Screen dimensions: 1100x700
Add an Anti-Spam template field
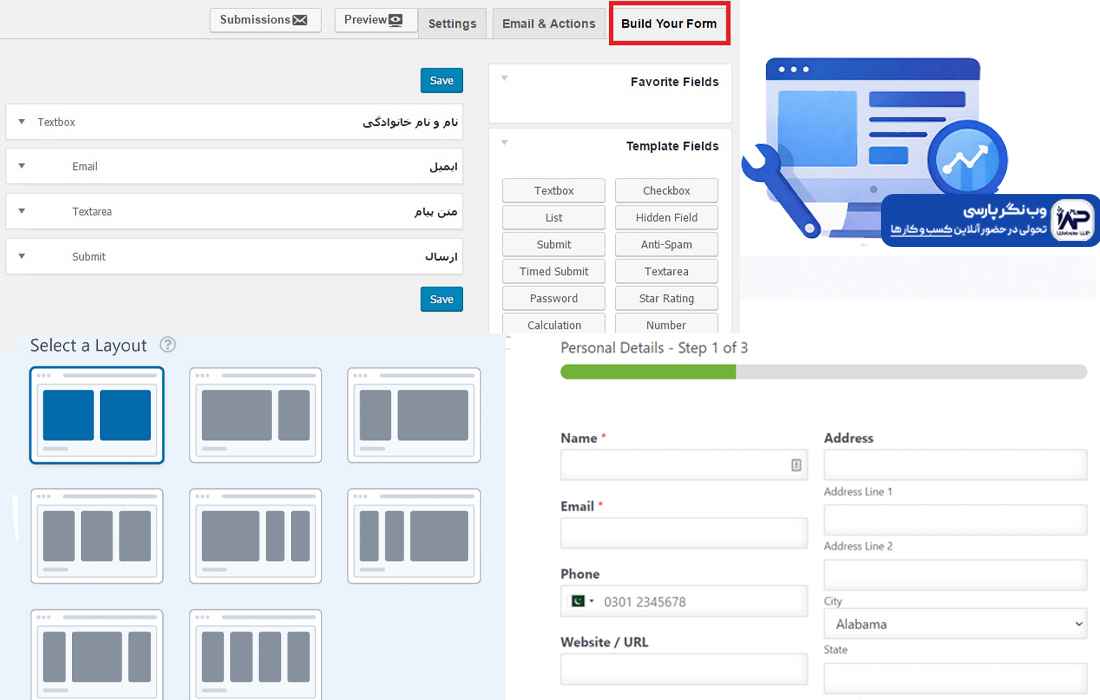(666, 244)
